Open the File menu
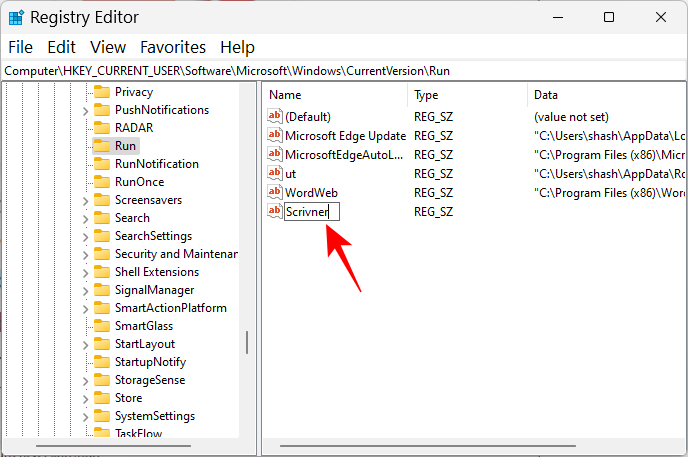The image size is (688, 457). coord(20,47)
